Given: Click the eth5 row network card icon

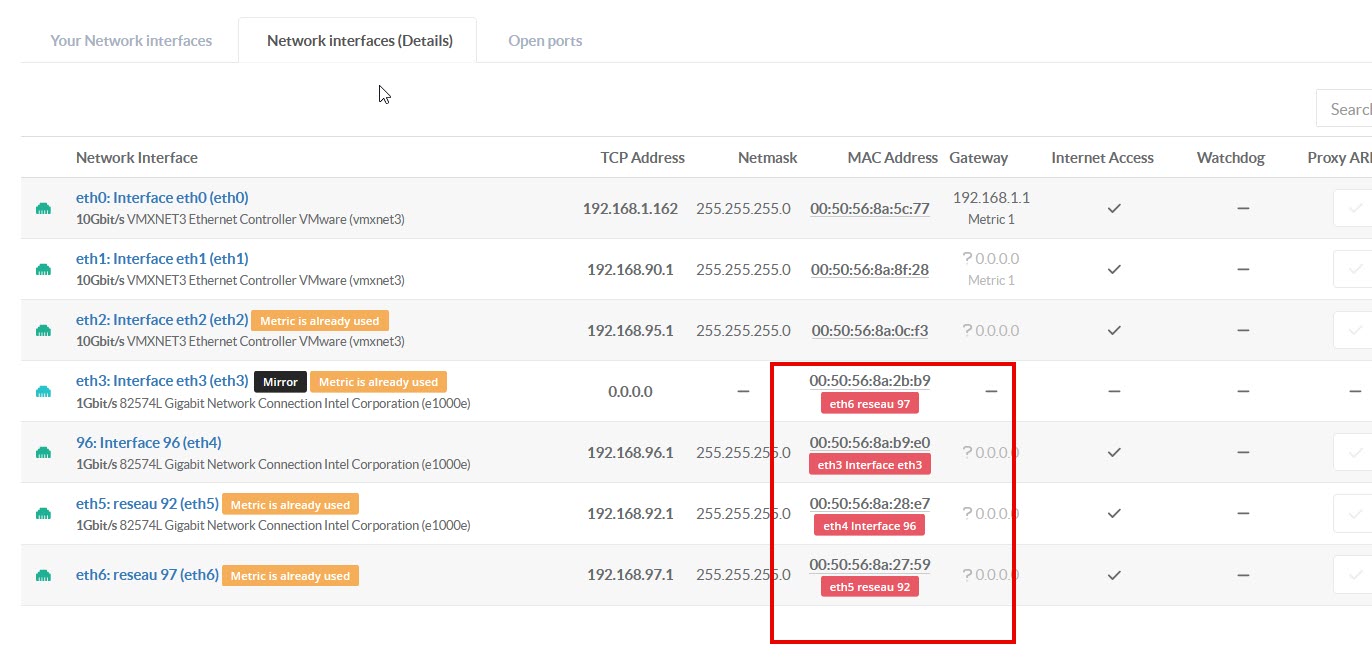Looking at the screenshot, I should pyautogui.click(x=43, y=514).
